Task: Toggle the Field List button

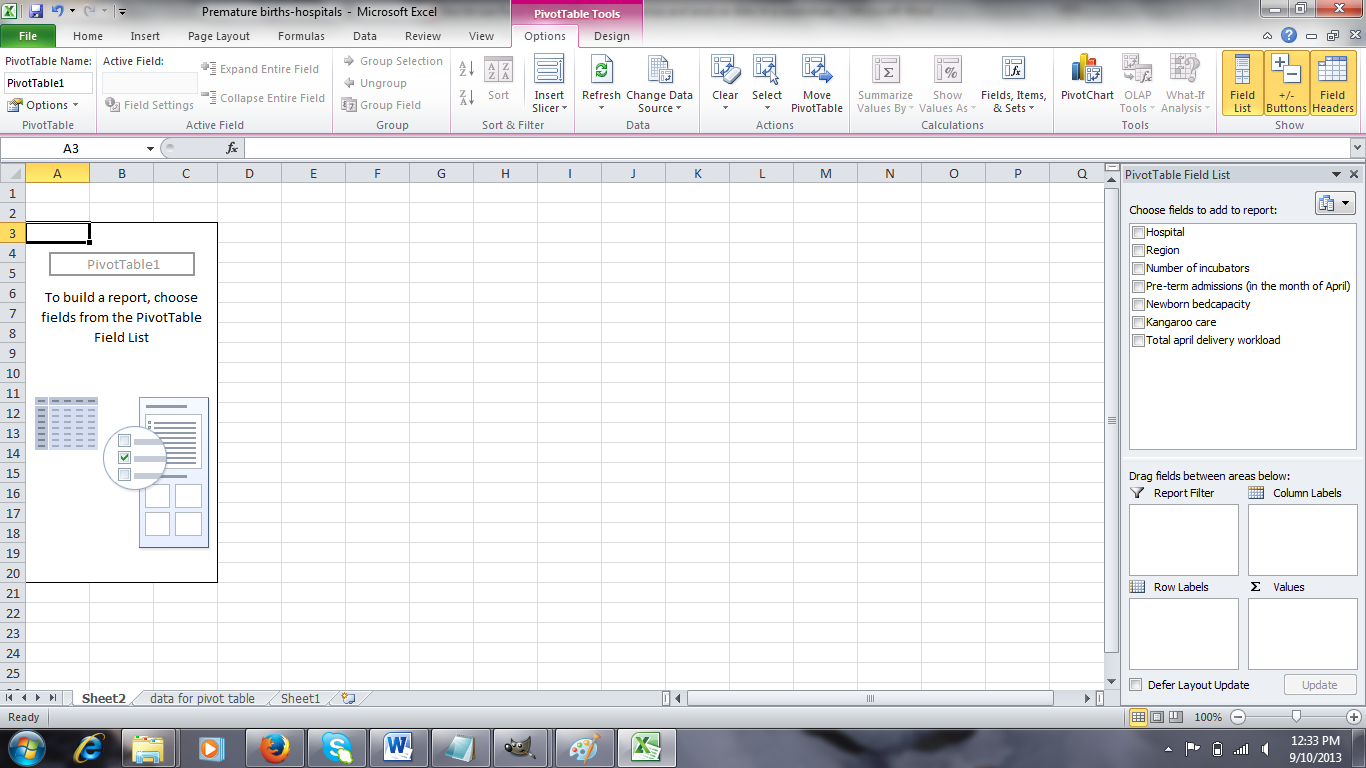Action: tap(1242, 84)
